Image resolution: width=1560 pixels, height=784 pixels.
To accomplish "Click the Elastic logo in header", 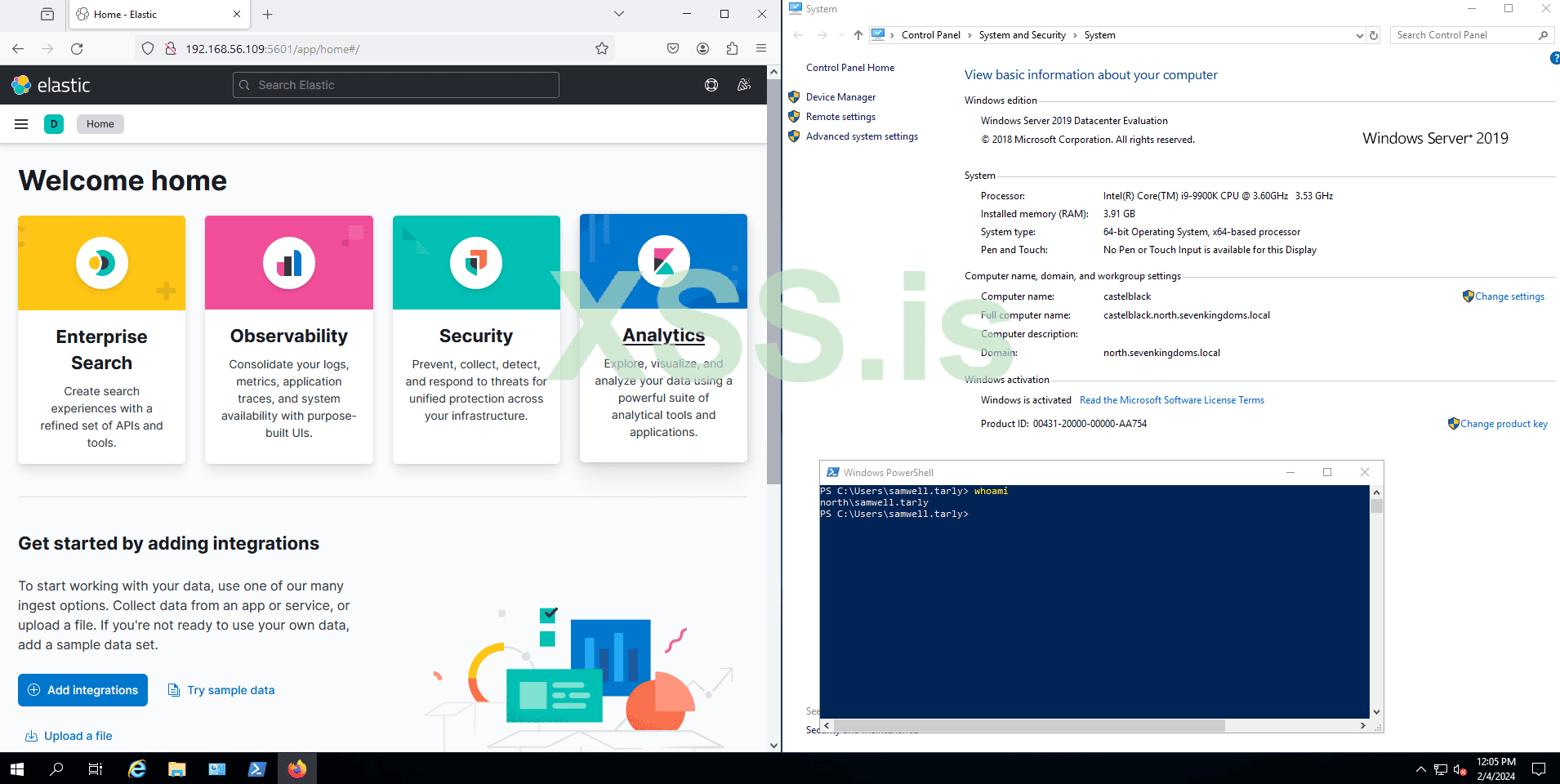I will tap(51, 85).
